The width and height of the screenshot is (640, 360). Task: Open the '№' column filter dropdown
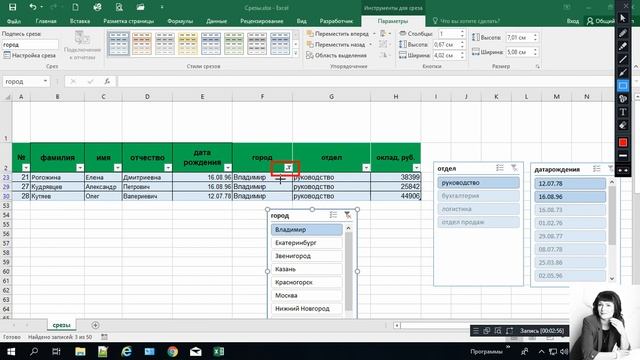(26, 167)
